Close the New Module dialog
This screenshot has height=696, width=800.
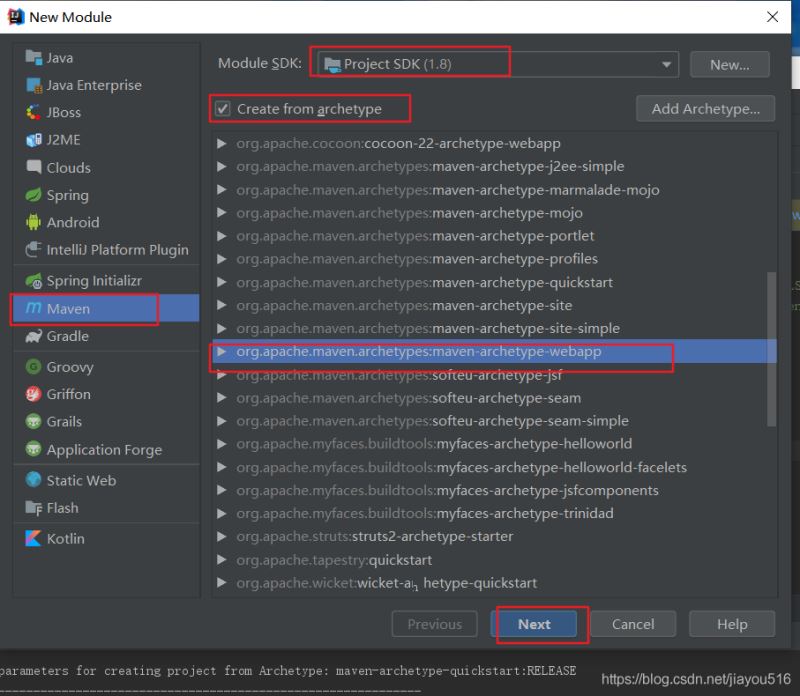[772, 17]
